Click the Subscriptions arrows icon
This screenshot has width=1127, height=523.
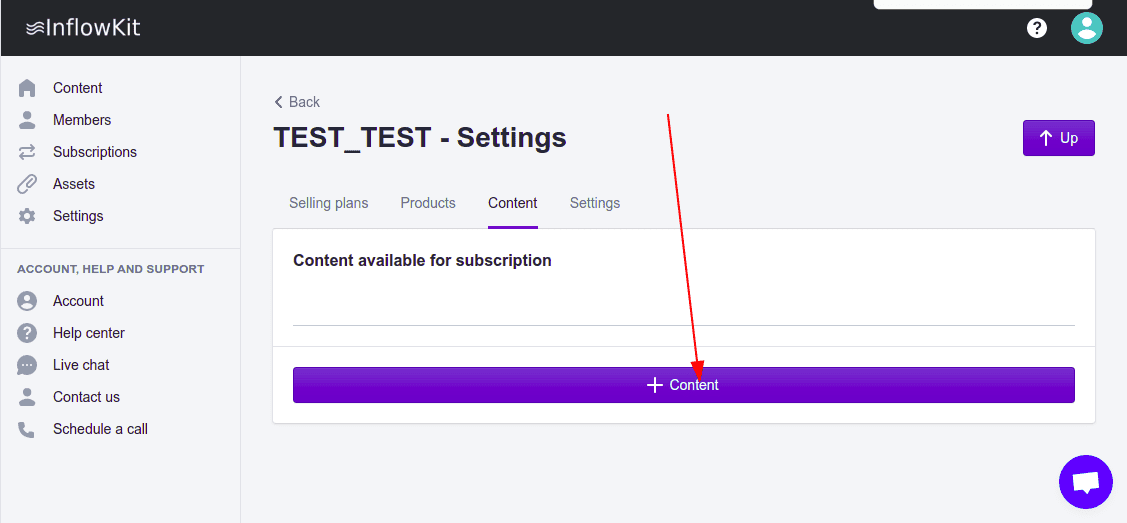[x=27, y=152]
